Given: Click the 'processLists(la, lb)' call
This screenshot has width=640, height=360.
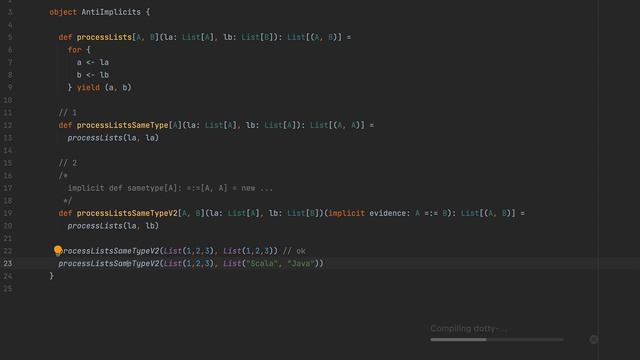Looking at the screenshot, I should [113, 226].
